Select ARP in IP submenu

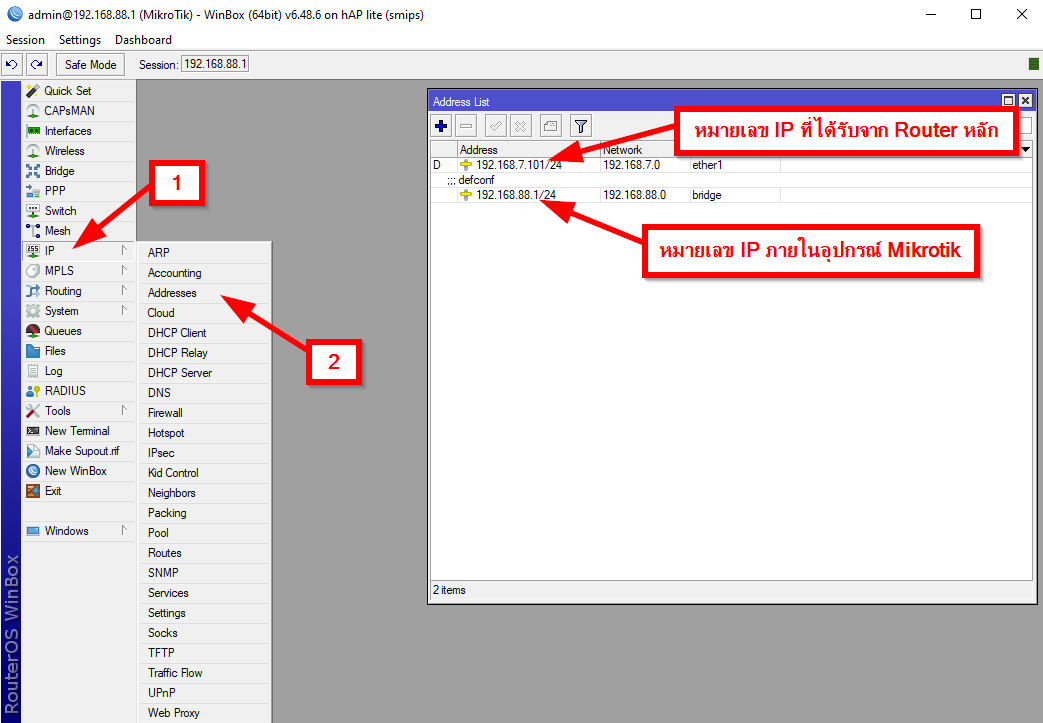point(204,253)
